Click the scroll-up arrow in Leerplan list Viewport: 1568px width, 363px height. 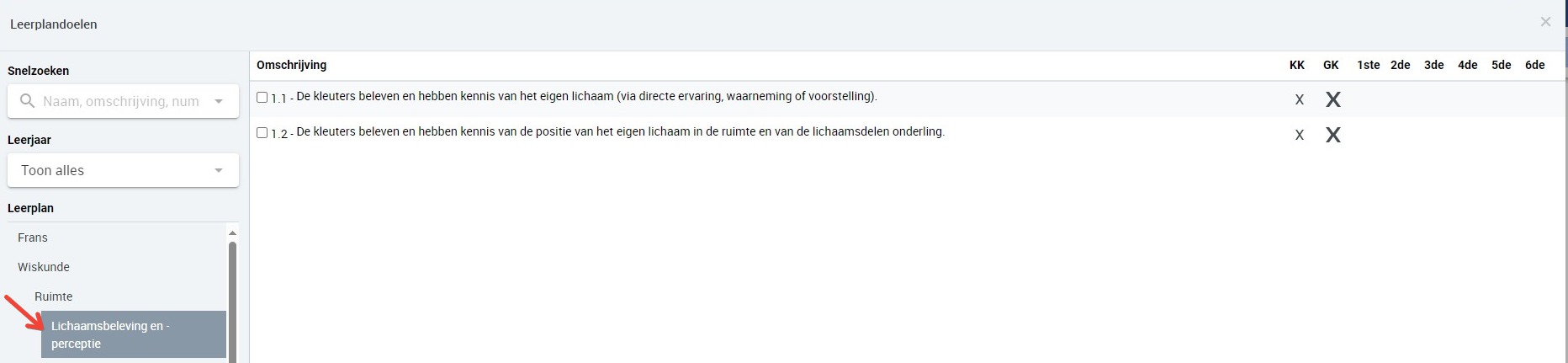232,232
